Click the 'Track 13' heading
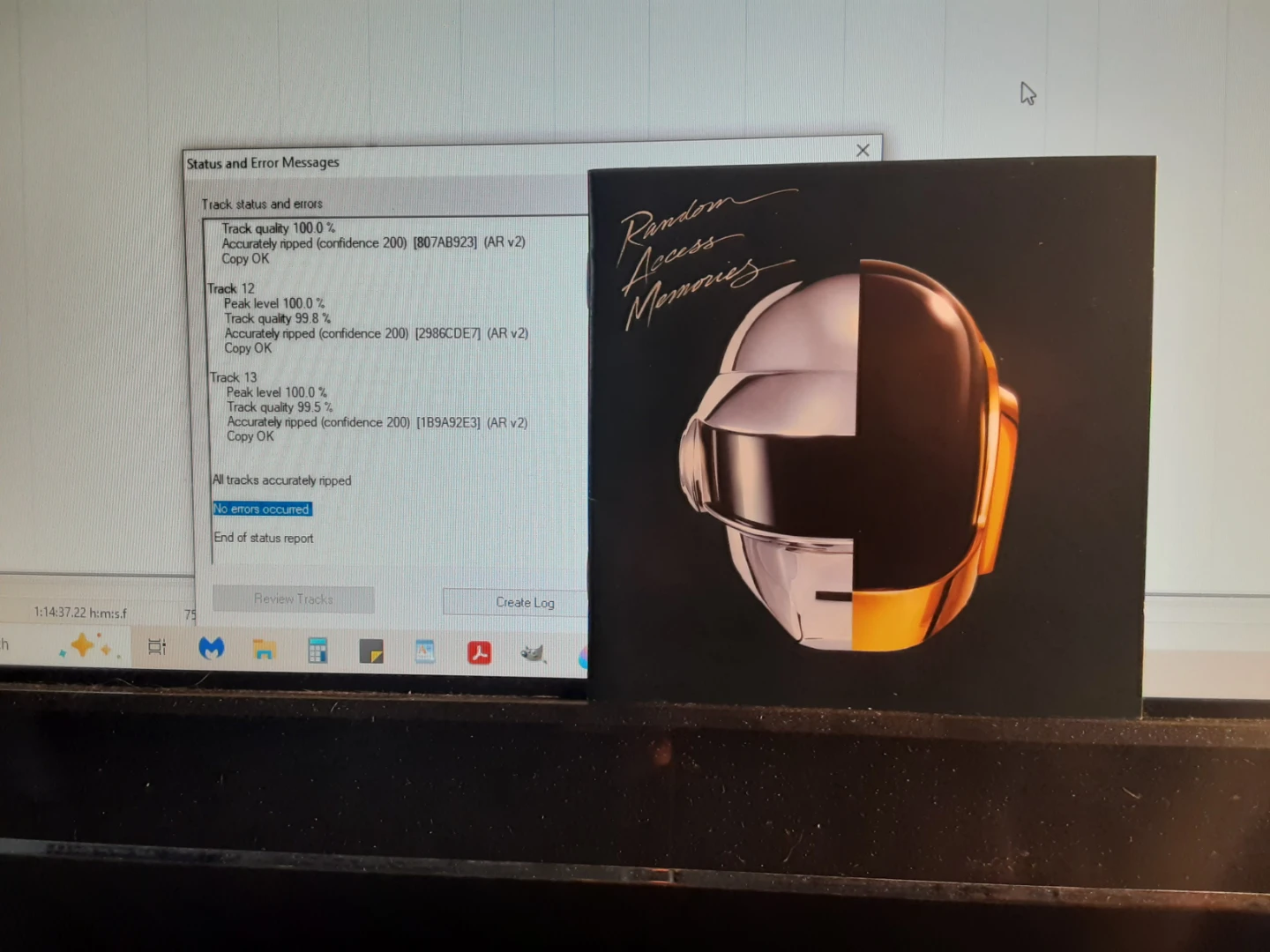Viewport: 1270px width, 952px height. click(x=234, y=377)
